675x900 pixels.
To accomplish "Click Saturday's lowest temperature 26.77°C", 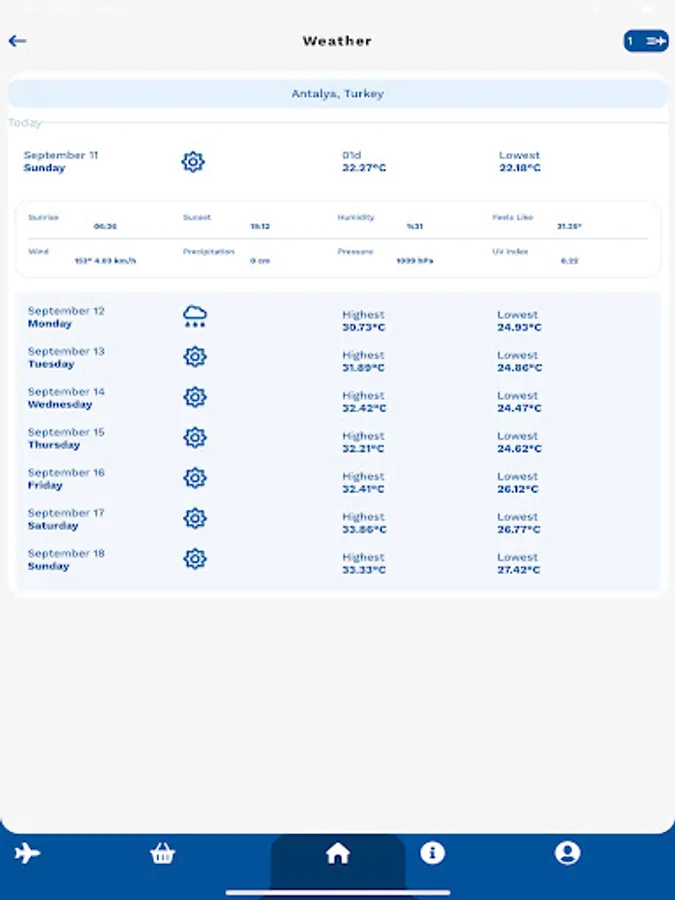I will [518, 529].
